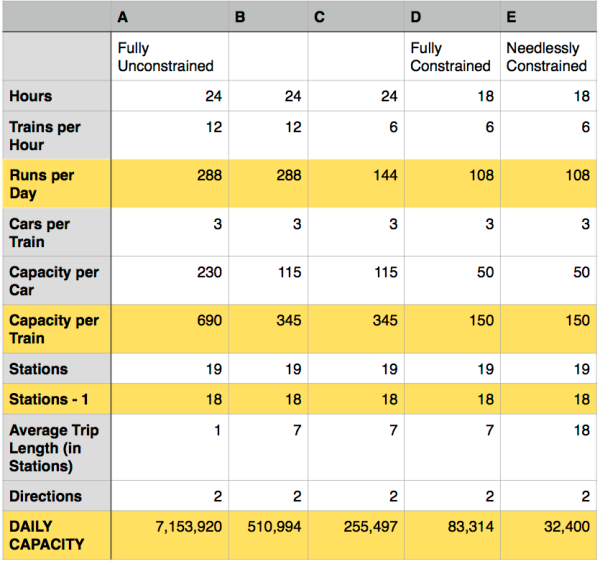Image resolution: width=600 pixels, height=564 pixels.
Task: Click Runs per Day value 288 in column B
Action: point(289,175)
